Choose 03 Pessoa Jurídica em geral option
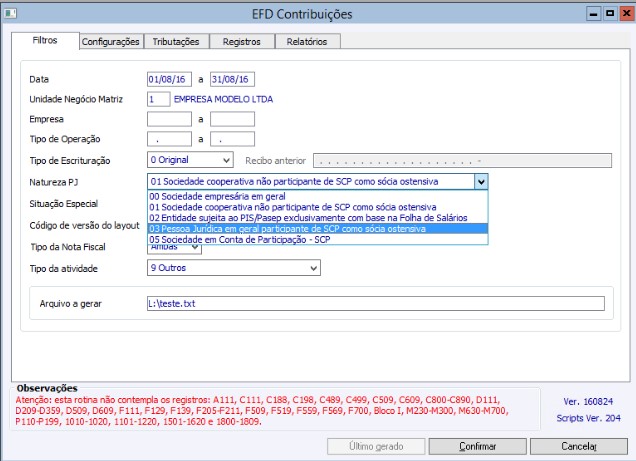The height and width of the screenshot is (461, 636). click(x=317, y=229)
